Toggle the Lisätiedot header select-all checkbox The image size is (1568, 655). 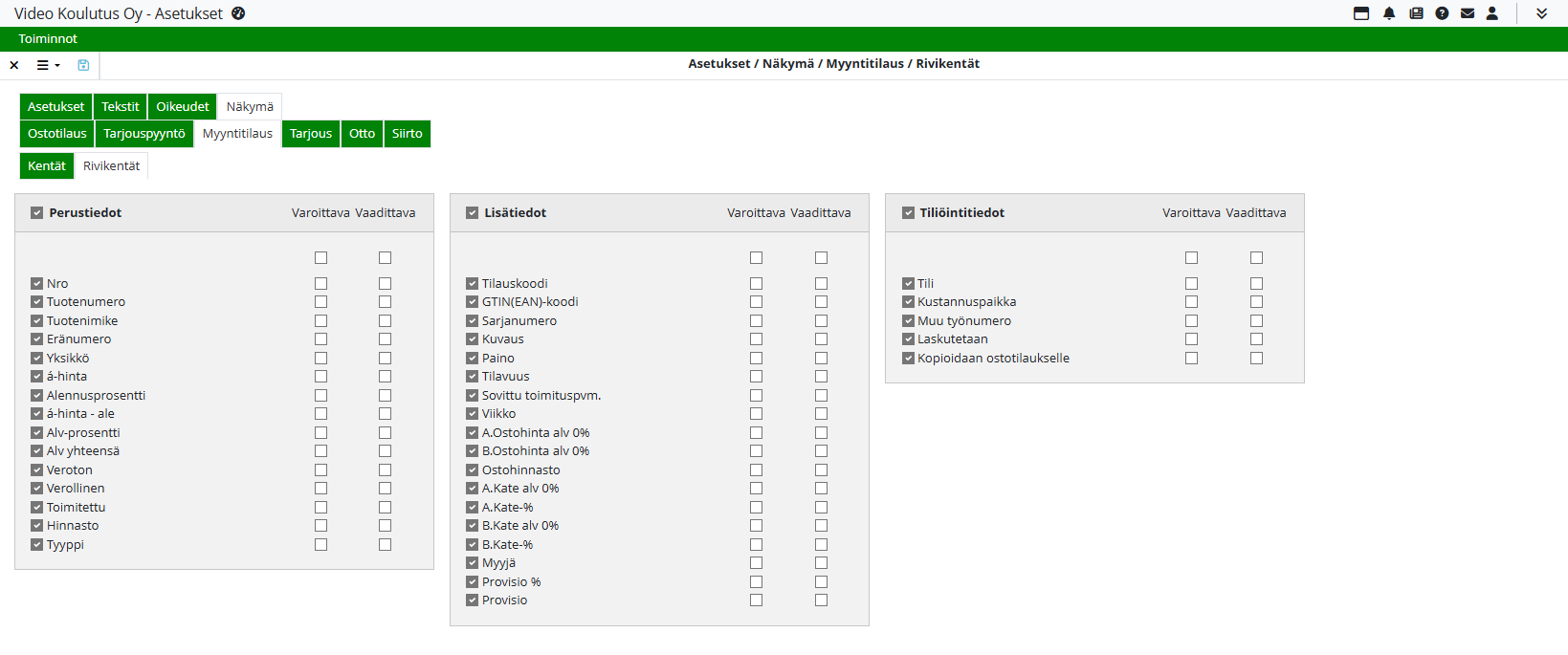tap(472, 213)
